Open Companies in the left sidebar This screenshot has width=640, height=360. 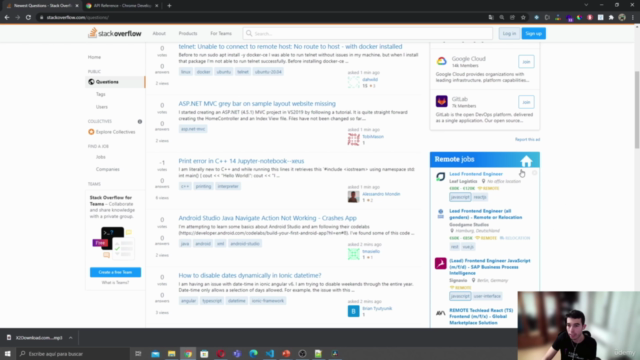108,169
